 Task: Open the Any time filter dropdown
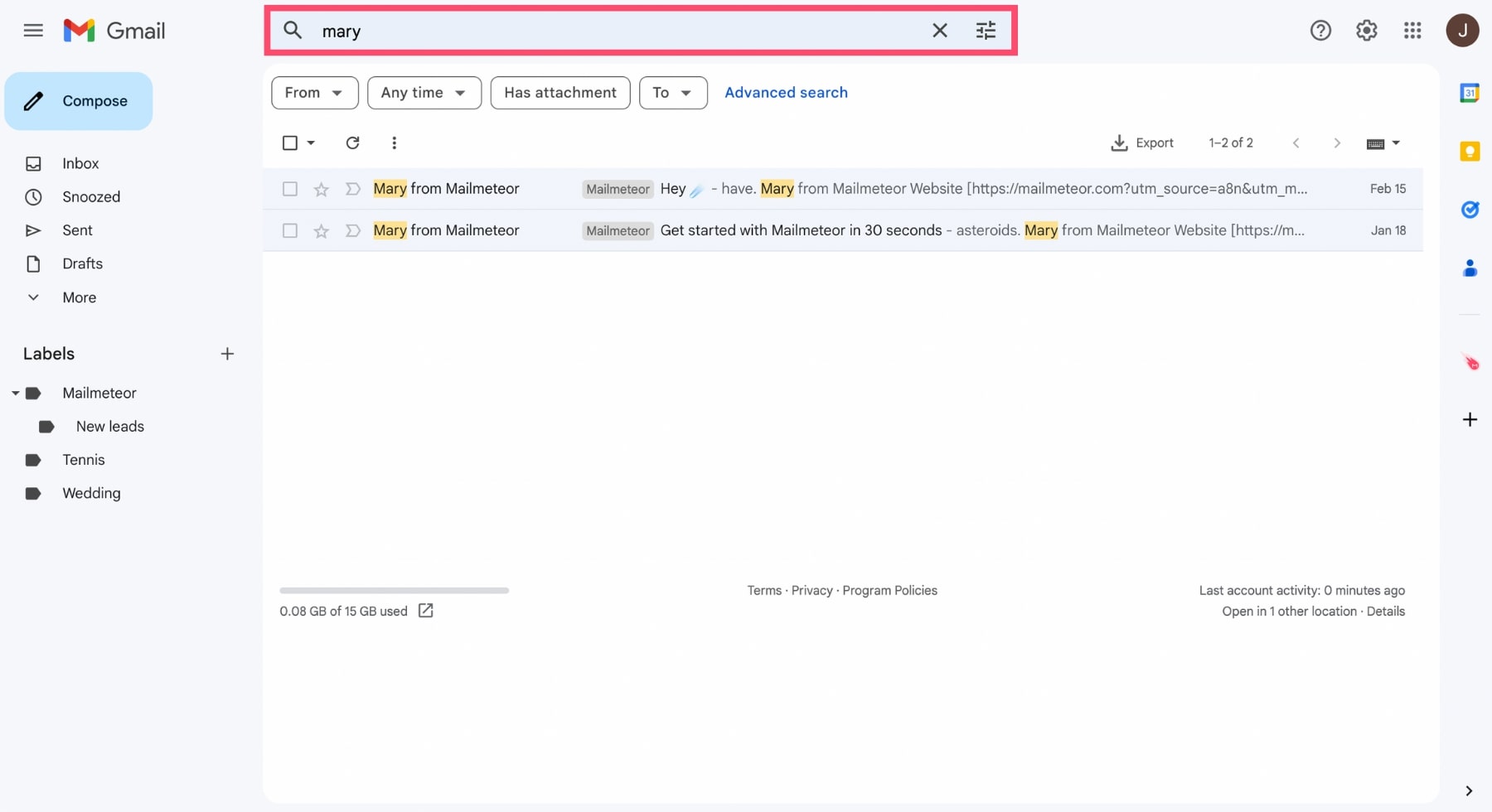tap(424, 93)
